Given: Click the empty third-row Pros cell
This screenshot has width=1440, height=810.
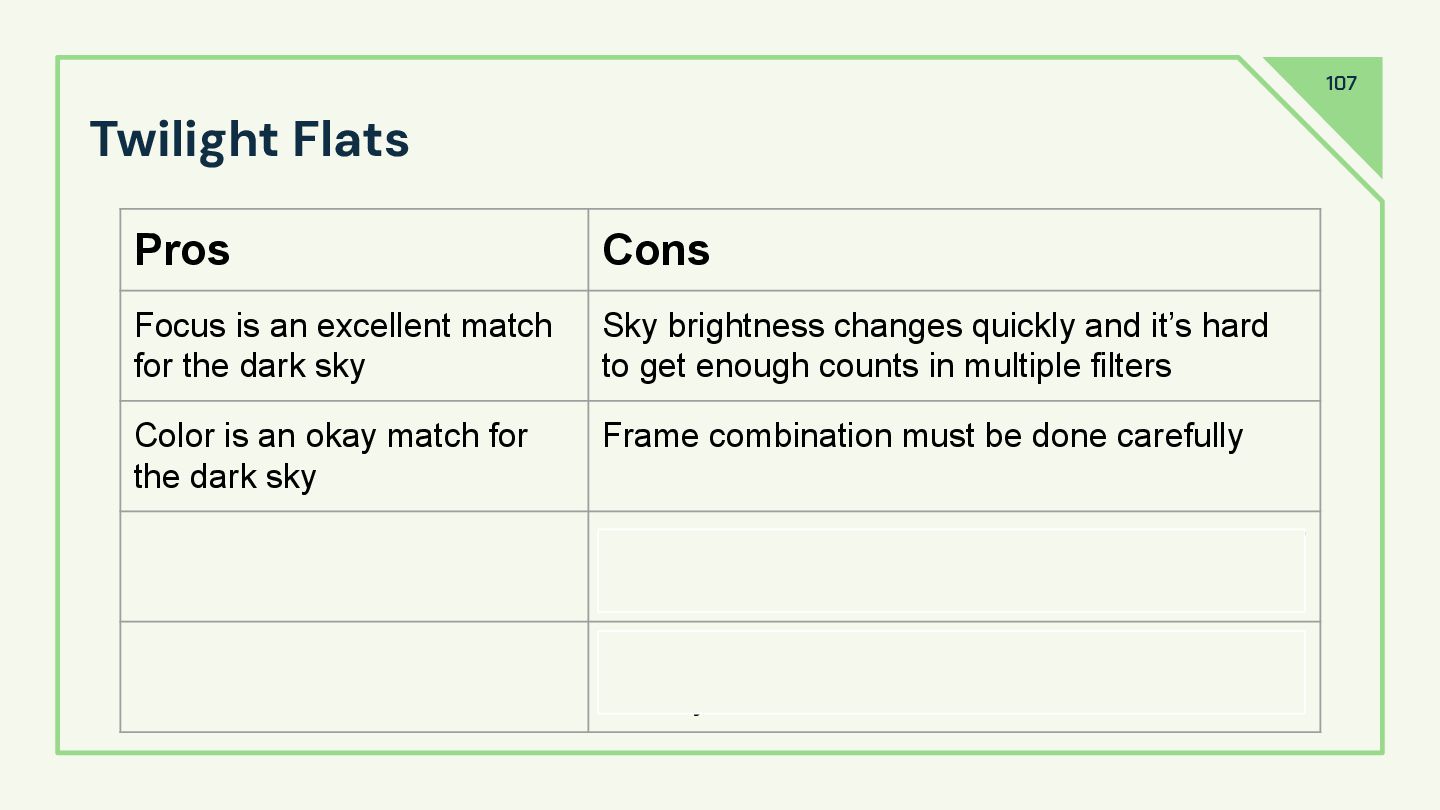Looking at the screenshot, I should click(x=354, y=566).
